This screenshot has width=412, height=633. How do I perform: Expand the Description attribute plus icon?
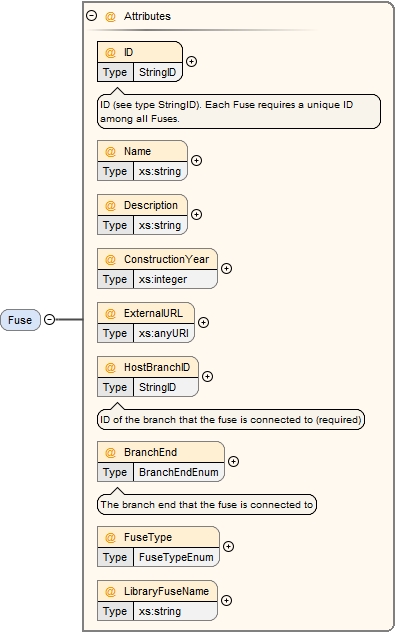point(197,214)
